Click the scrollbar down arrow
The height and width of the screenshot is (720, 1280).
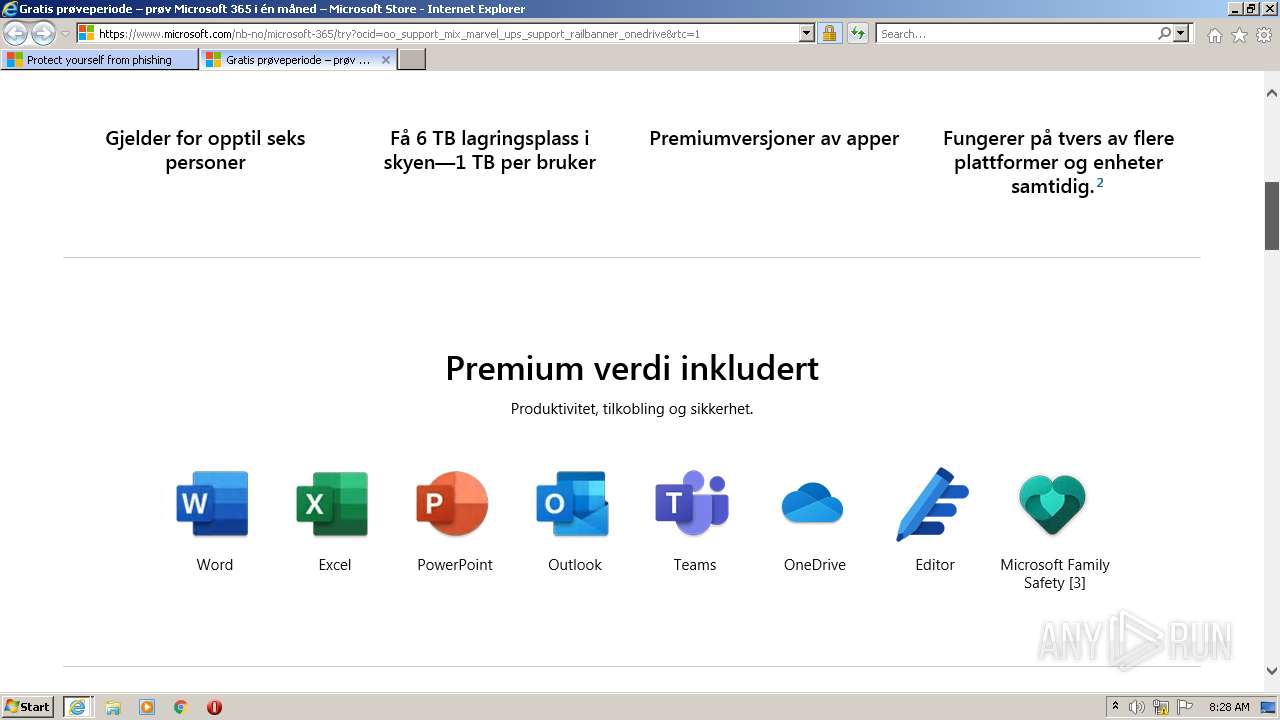[x=1272, y=671]
